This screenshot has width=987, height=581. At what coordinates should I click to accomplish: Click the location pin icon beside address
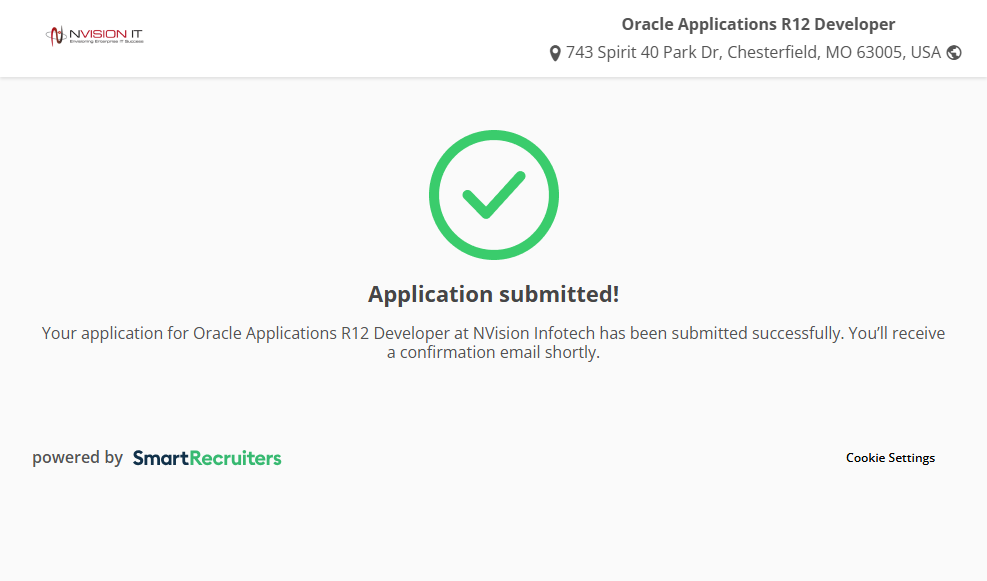pyautogui.click(x=555, y=53)
